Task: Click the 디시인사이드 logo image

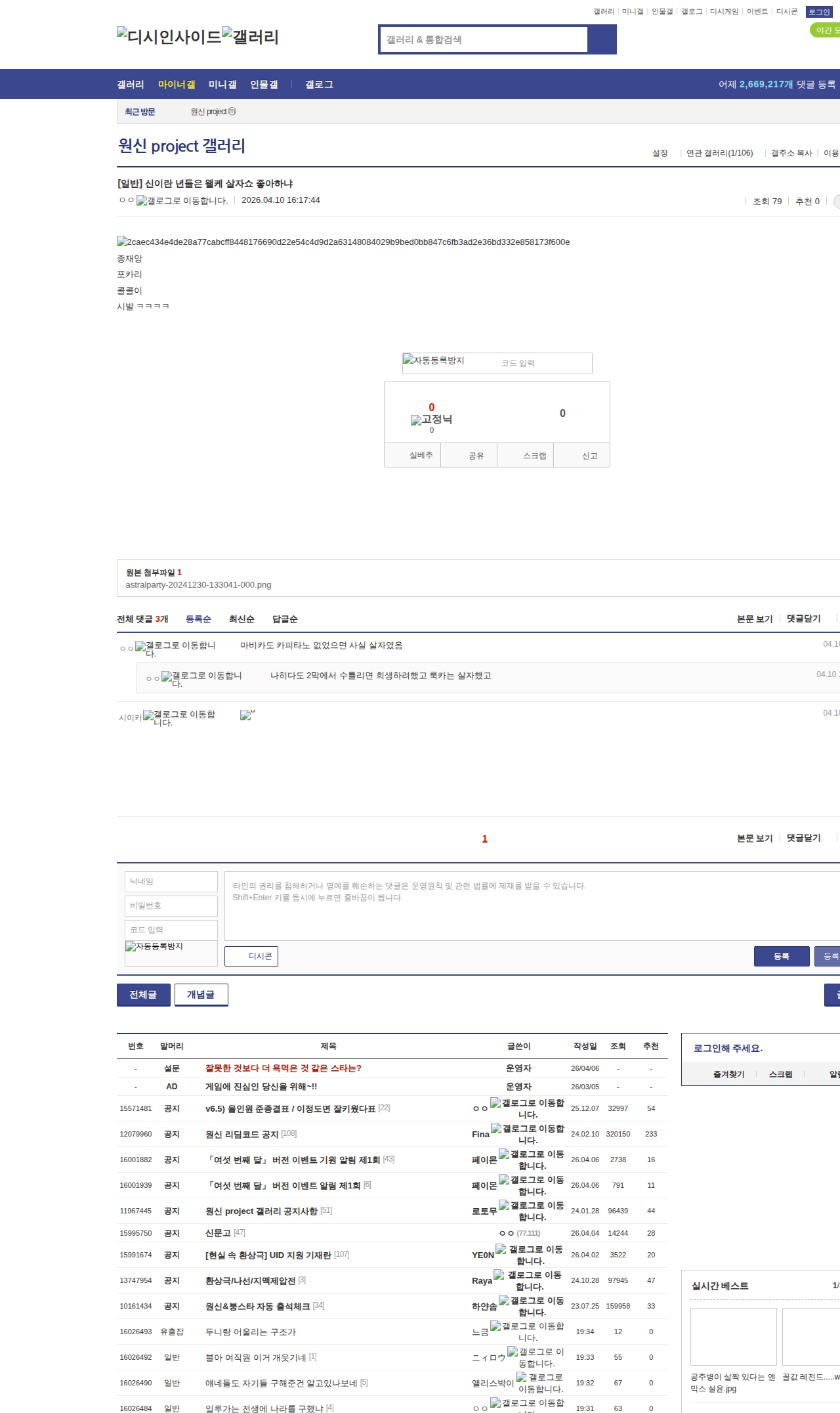Action: tap(169, 37)
